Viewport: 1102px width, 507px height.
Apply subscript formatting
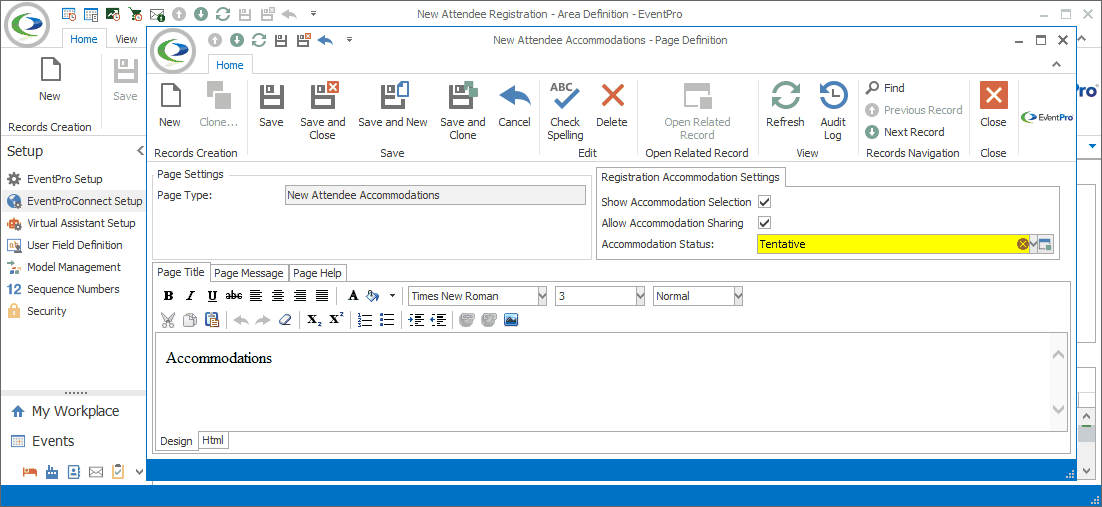314,320
